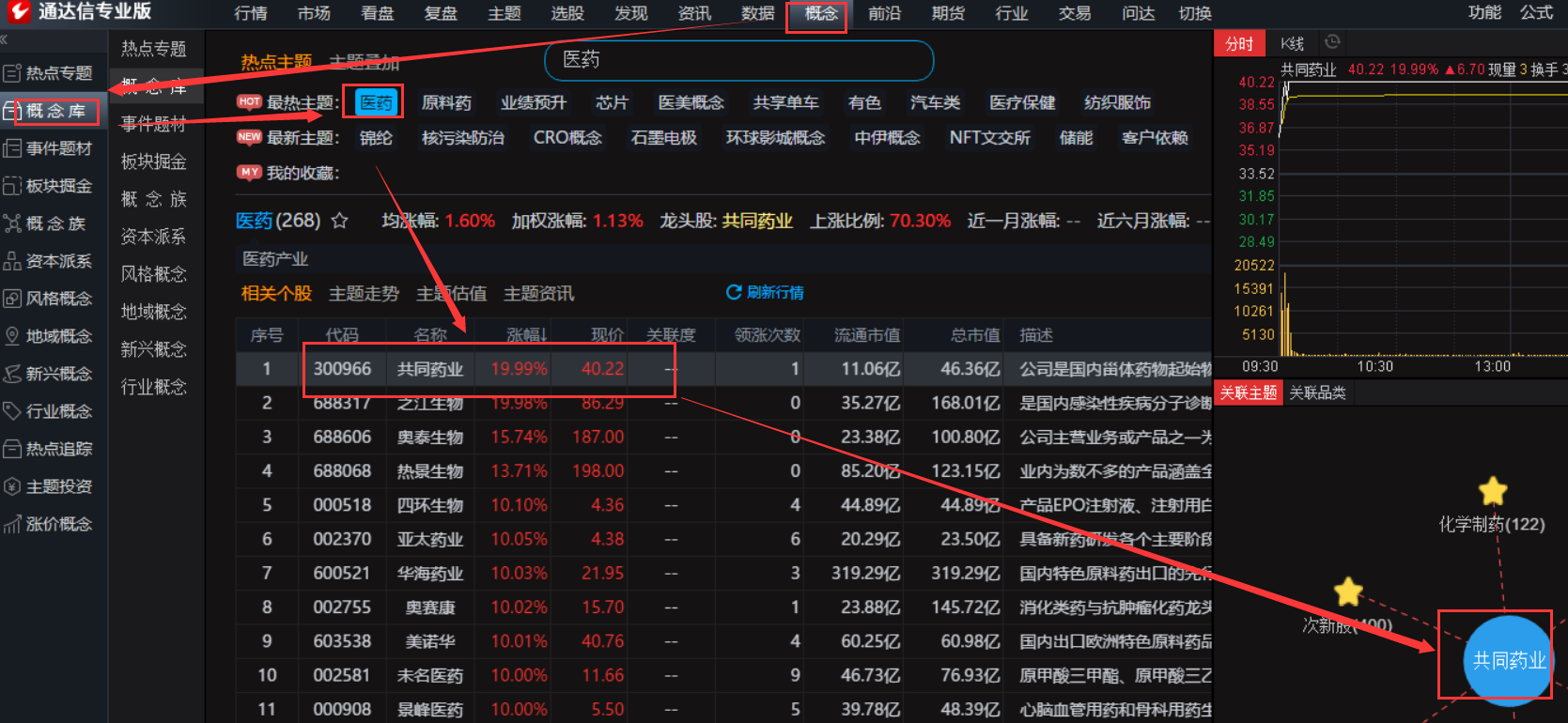This screenshot has height=723, width=1568.
Task: Sort by the 总市值 column header
Action: click(975, 335)
